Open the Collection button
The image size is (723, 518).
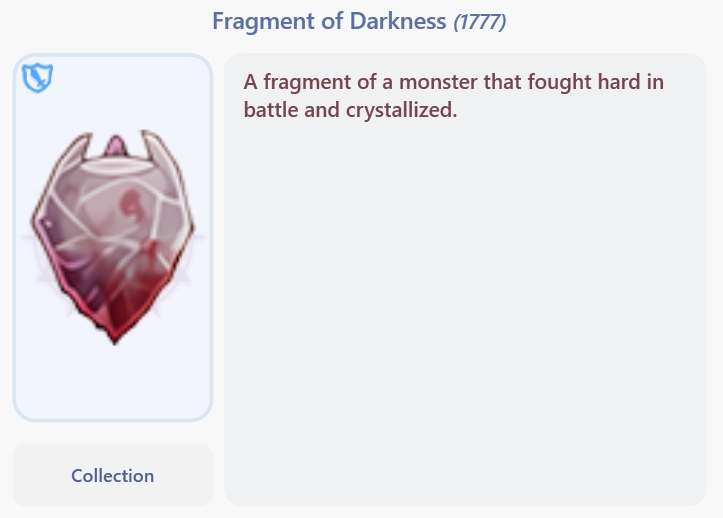click(x=113, y=475)
